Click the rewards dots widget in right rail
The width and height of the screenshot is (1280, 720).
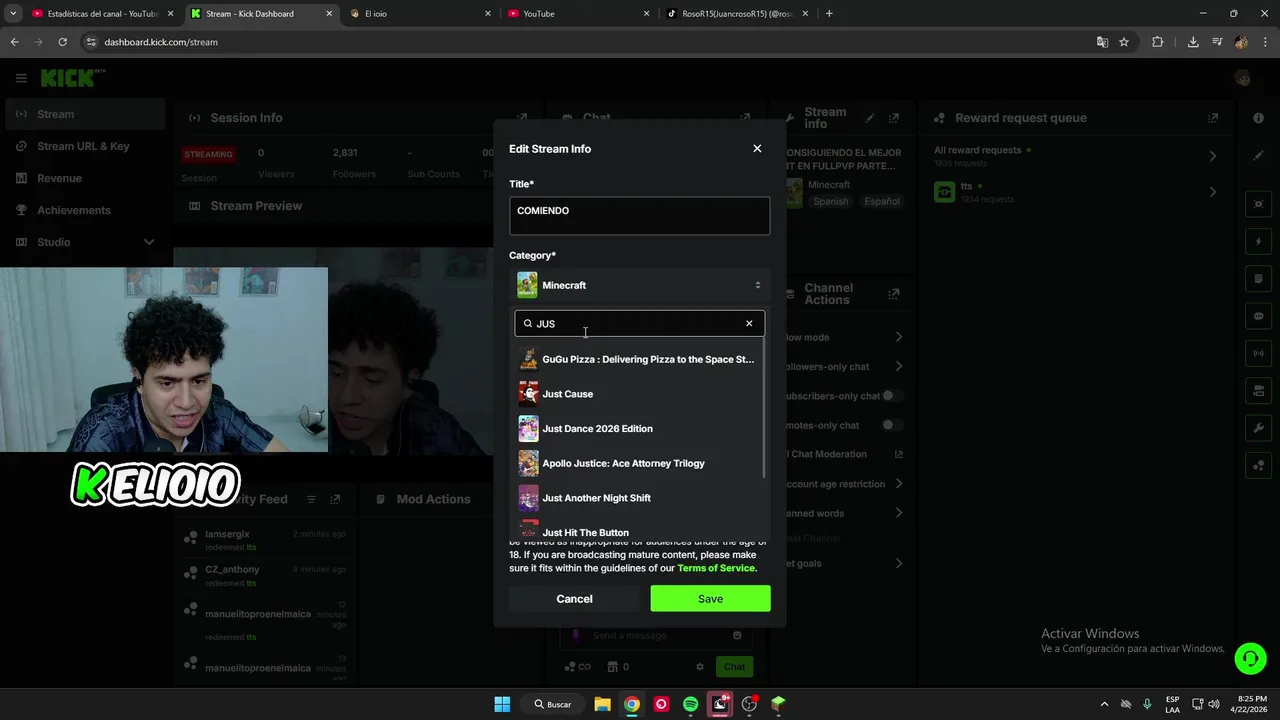coord(1259,465)
